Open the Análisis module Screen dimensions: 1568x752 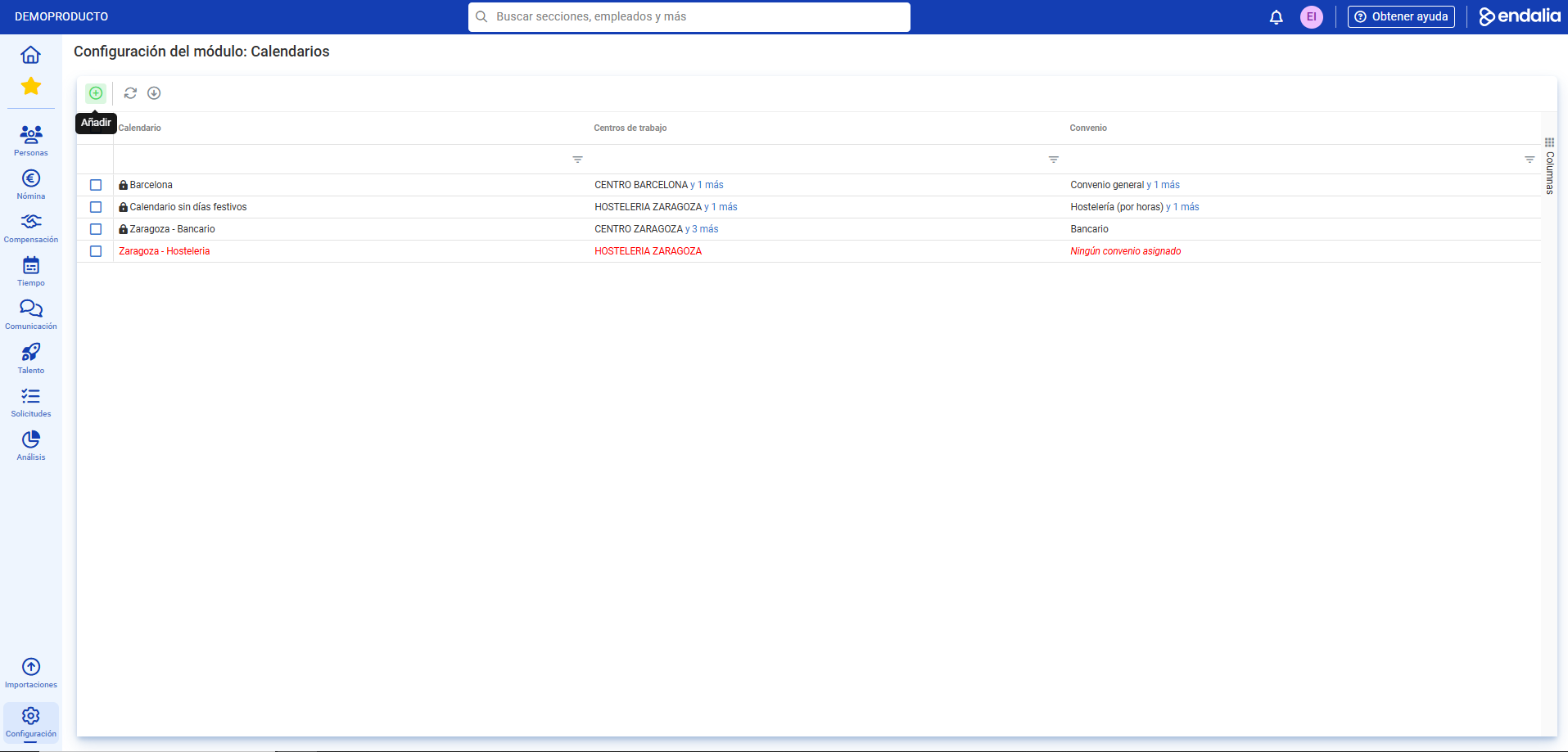tap(31, 445)
